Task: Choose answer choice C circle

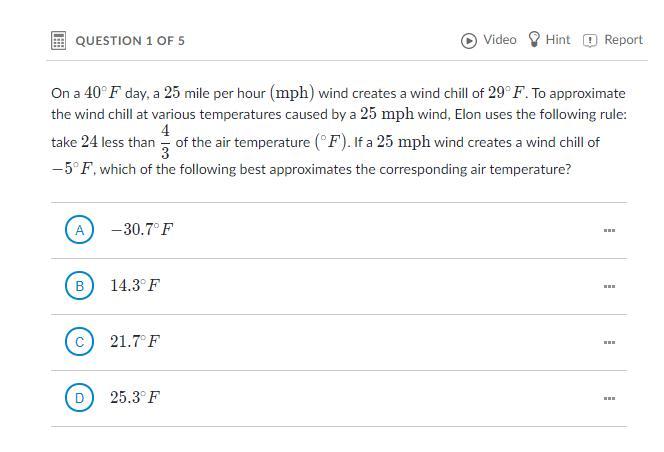Action: (x=79, y=341)
